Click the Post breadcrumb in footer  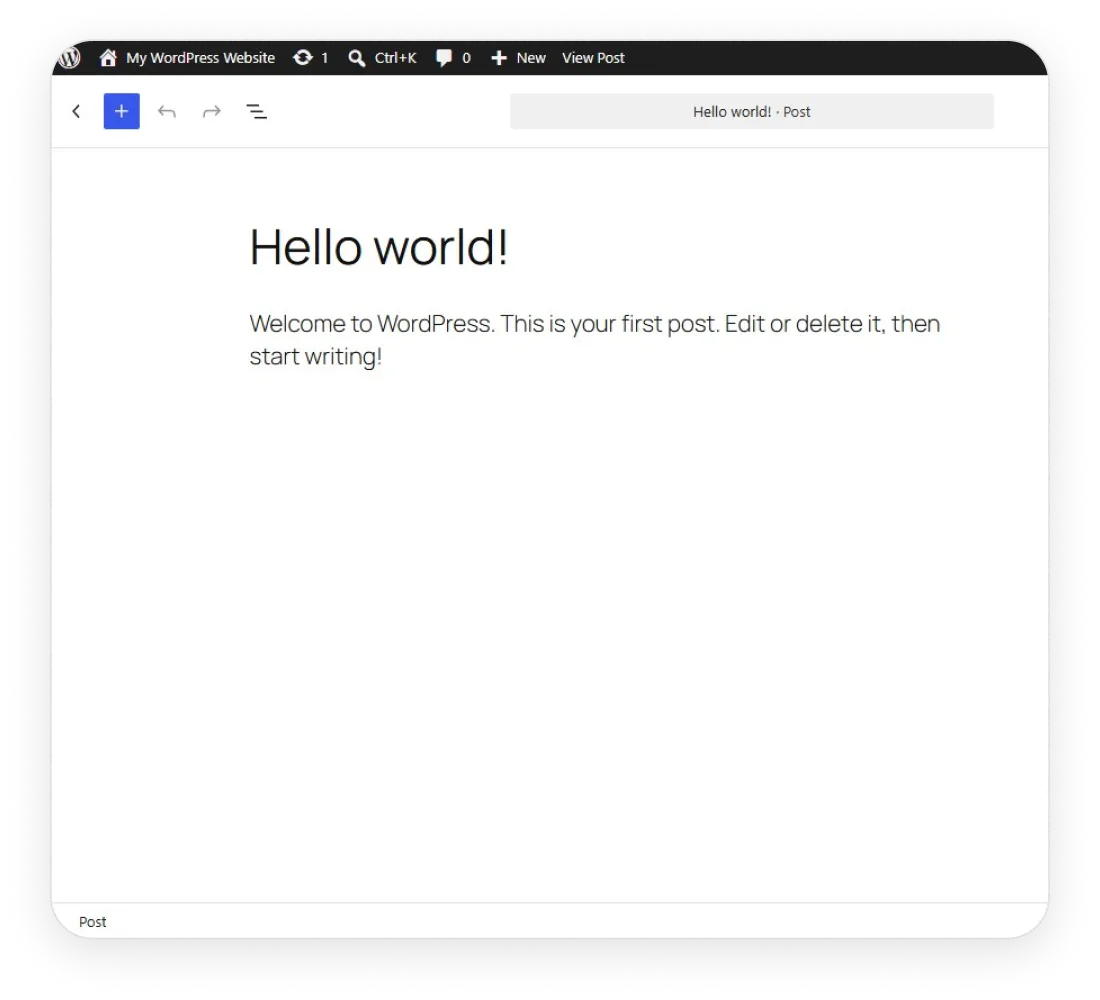pos(93,921)
